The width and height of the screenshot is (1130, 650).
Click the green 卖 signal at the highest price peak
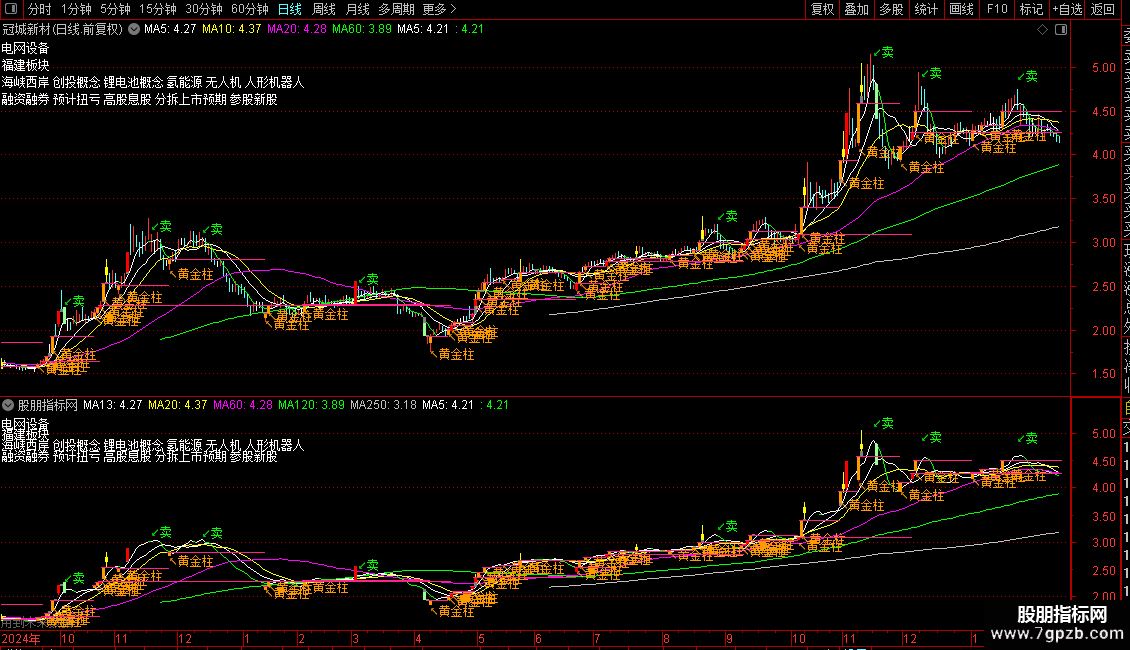pyautogui.click(x=886, y=53)
